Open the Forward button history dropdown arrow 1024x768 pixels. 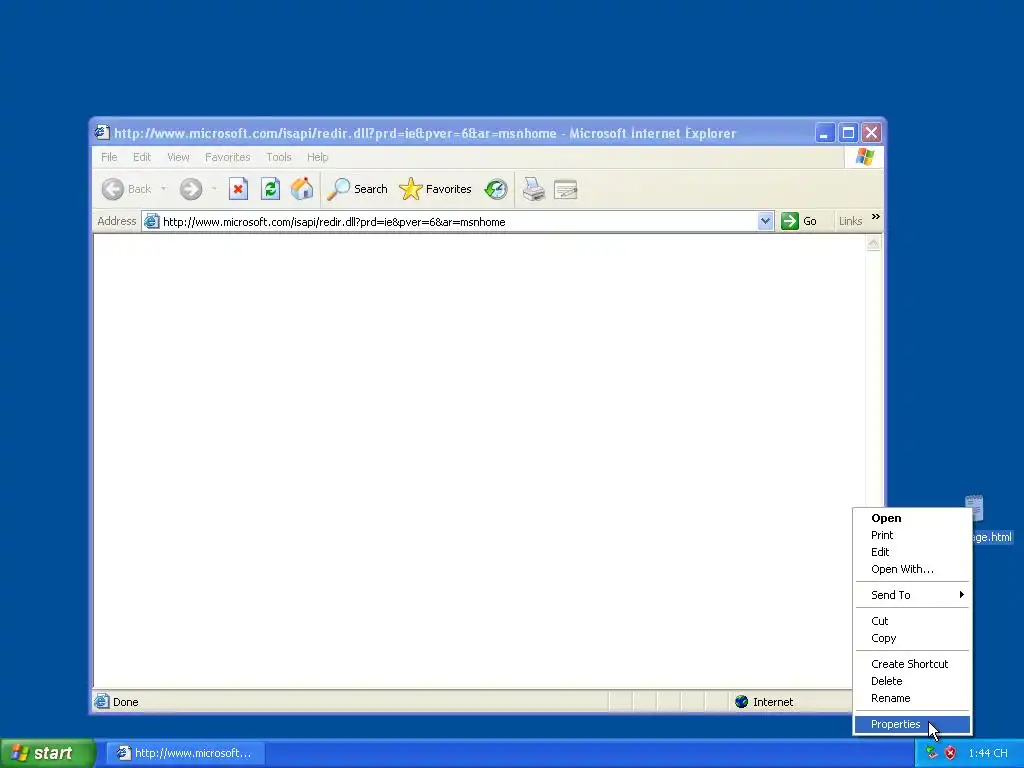tap(214, 189)
